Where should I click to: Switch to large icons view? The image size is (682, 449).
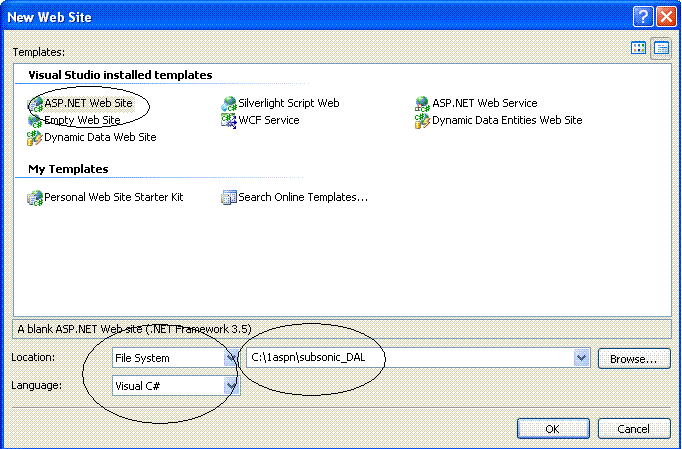click(x=638, y=48)
